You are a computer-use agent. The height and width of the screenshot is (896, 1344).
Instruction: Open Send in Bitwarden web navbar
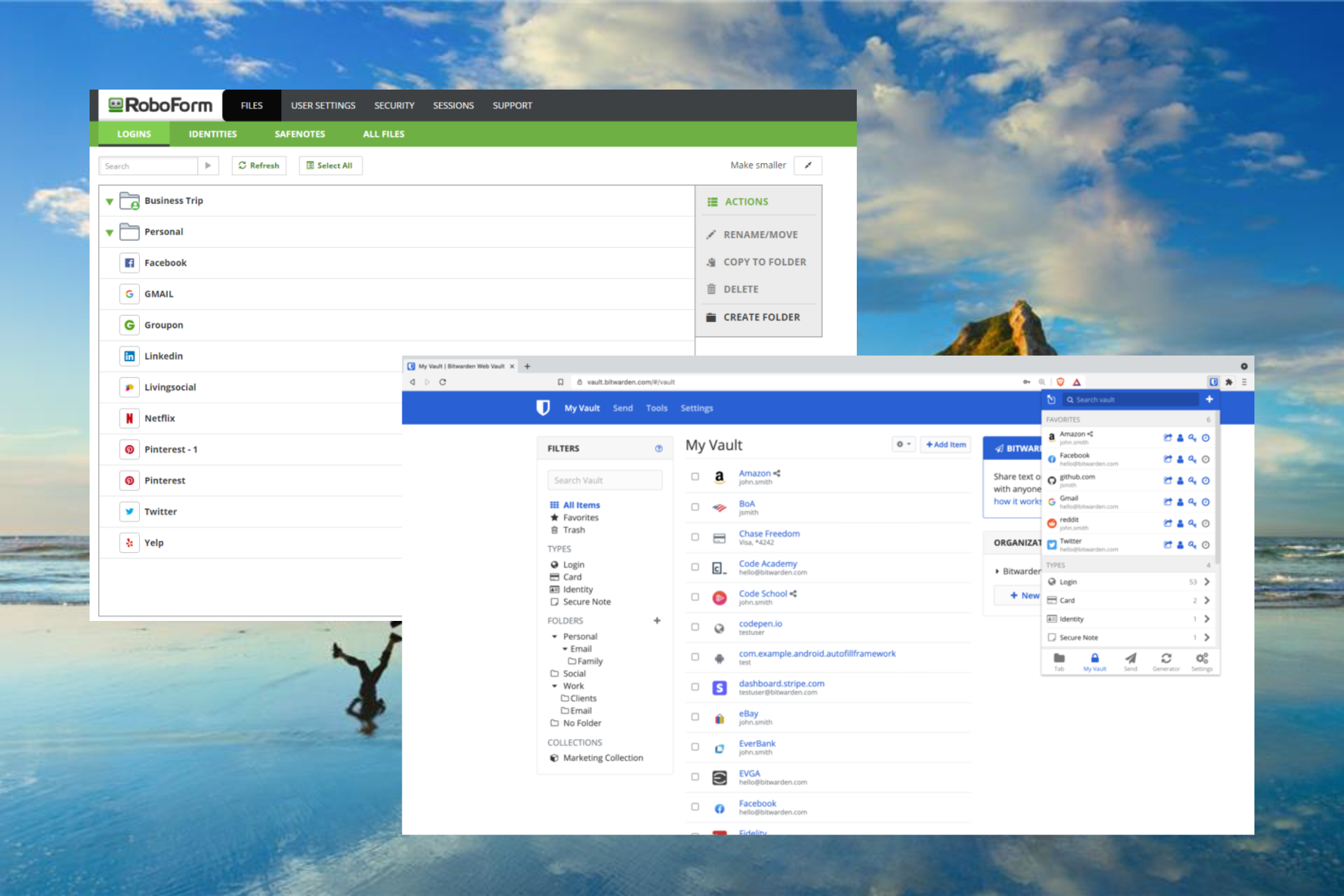click(x=623, y=409)
